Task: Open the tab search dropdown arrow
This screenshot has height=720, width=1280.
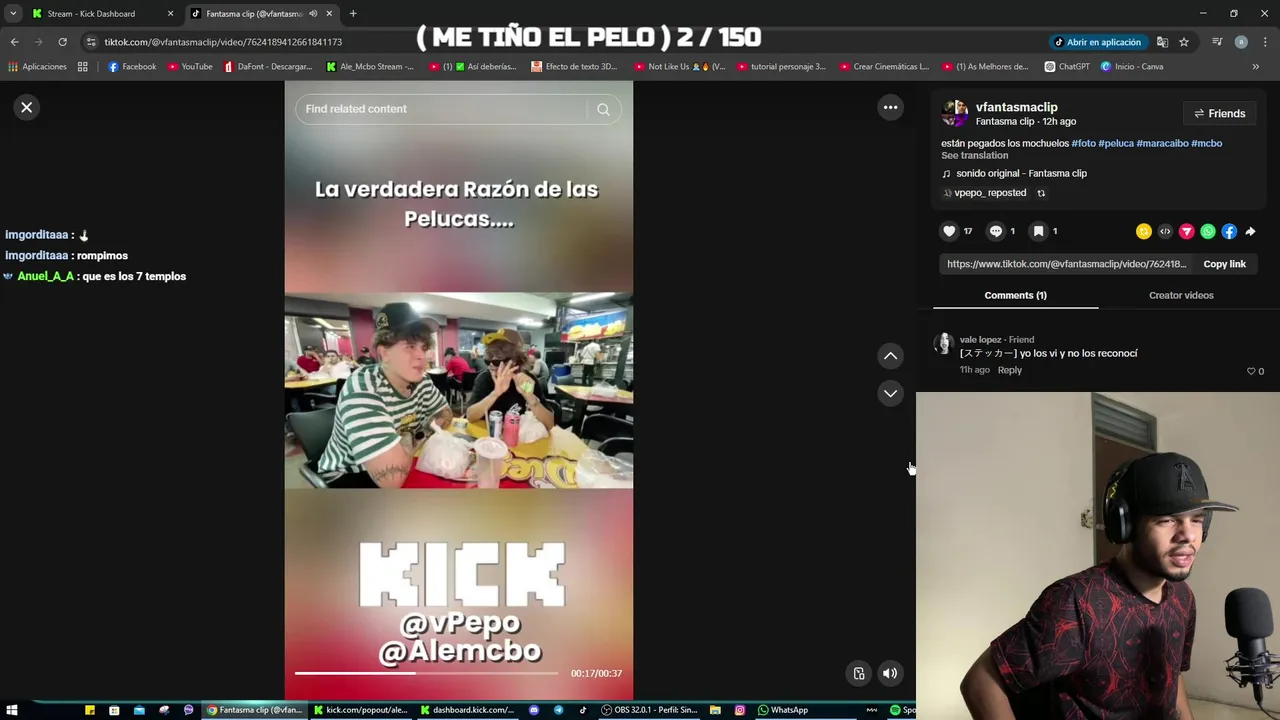Action: coord(13,14)
